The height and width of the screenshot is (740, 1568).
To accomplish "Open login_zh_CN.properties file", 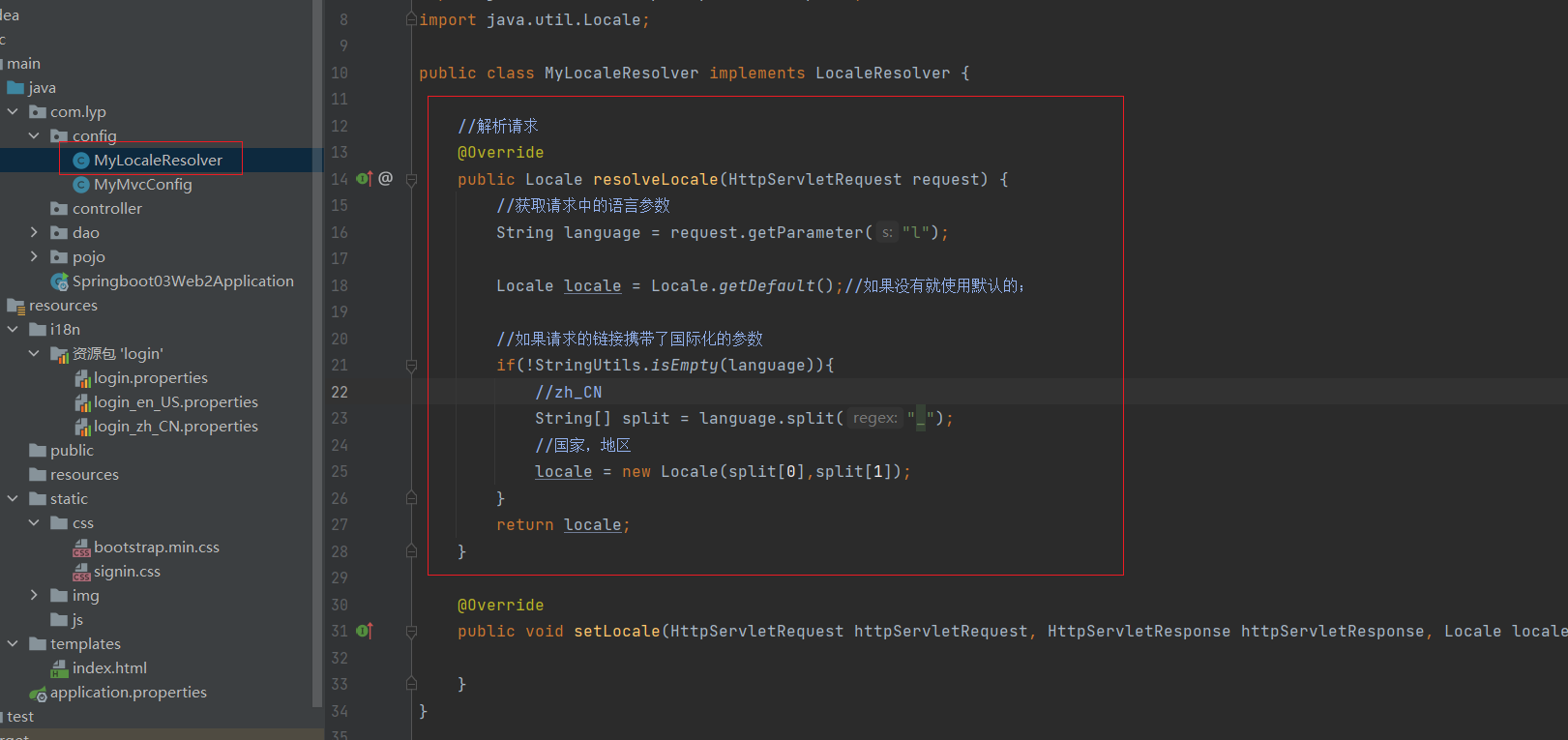I will click(x=175, y=427).
